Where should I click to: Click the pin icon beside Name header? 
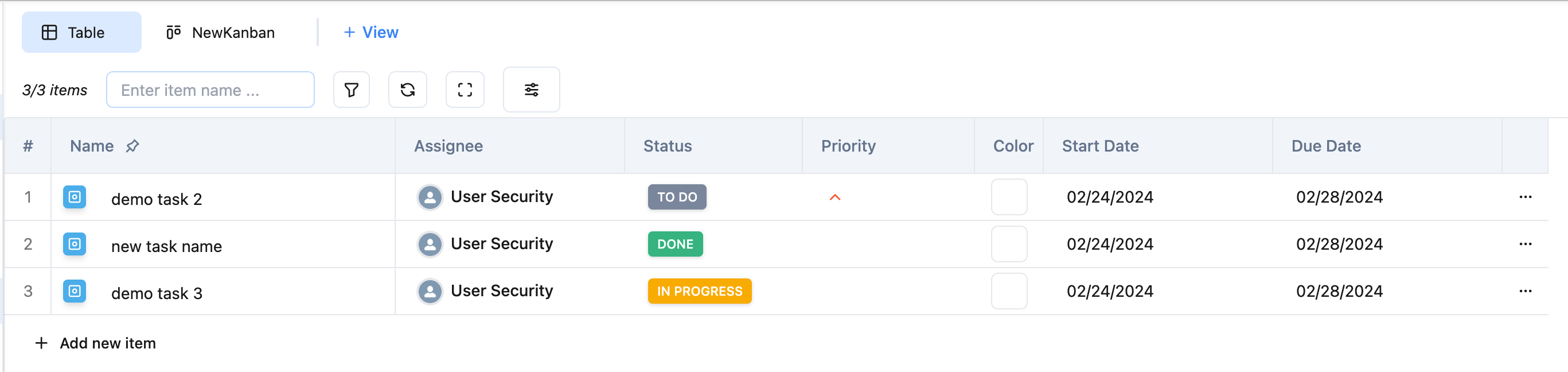(132, 146)
